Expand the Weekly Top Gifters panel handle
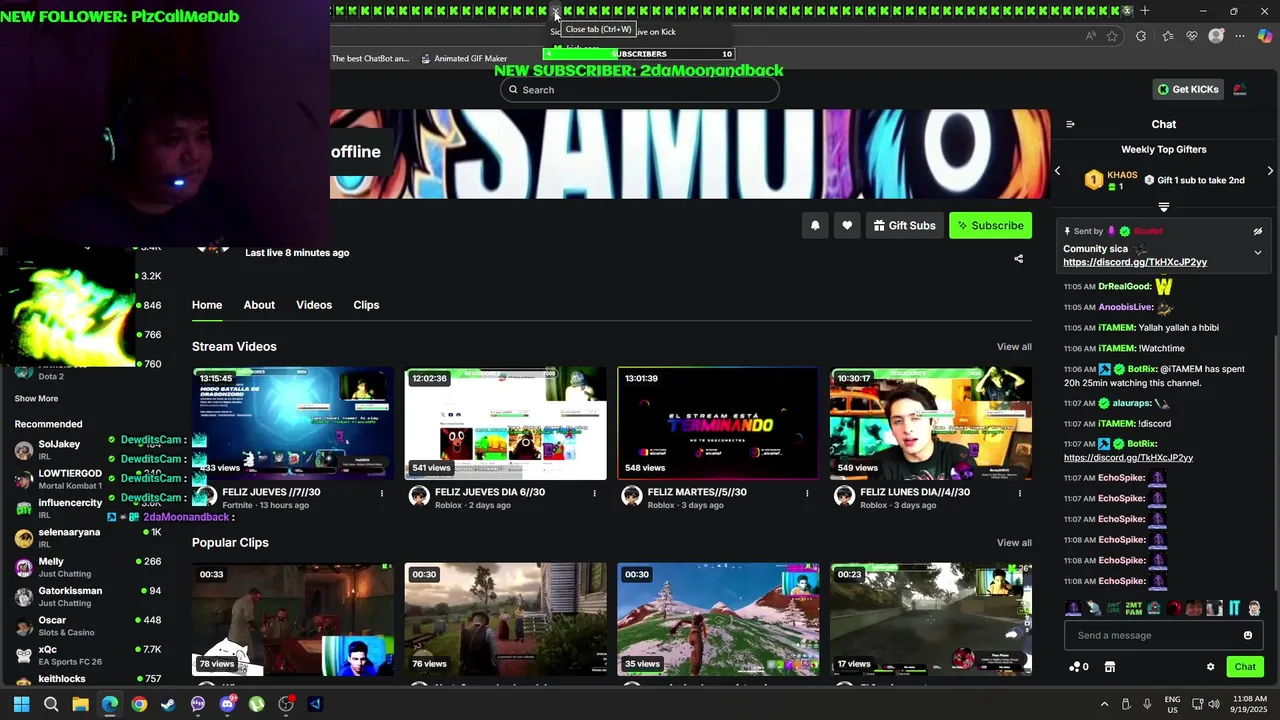1280x720 pixels. click(1163, 207)
